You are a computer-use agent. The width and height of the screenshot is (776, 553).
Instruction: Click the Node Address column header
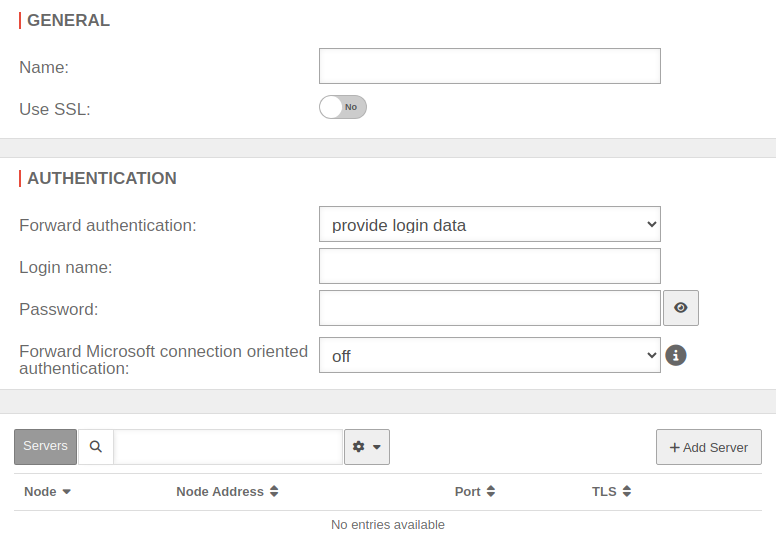[x=220, y=492]
